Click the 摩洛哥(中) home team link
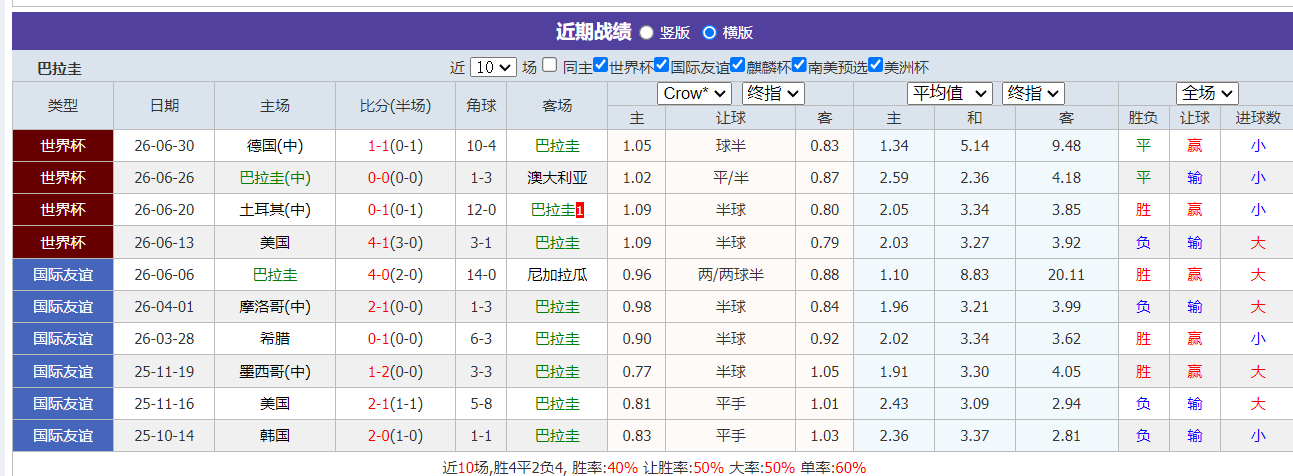1293x476 pixels. (275, 306)
